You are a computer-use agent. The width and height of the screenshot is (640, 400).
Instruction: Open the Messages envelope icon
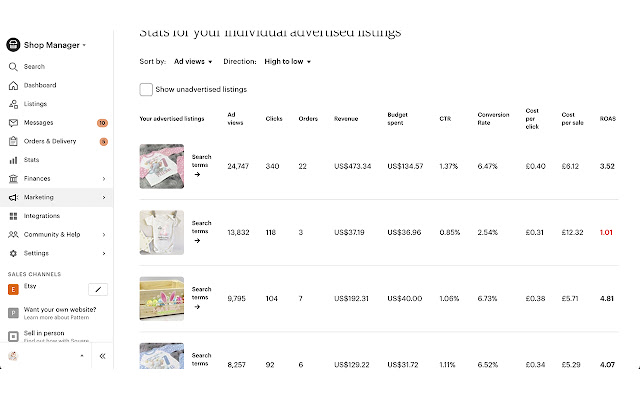(x=13, y=123)
